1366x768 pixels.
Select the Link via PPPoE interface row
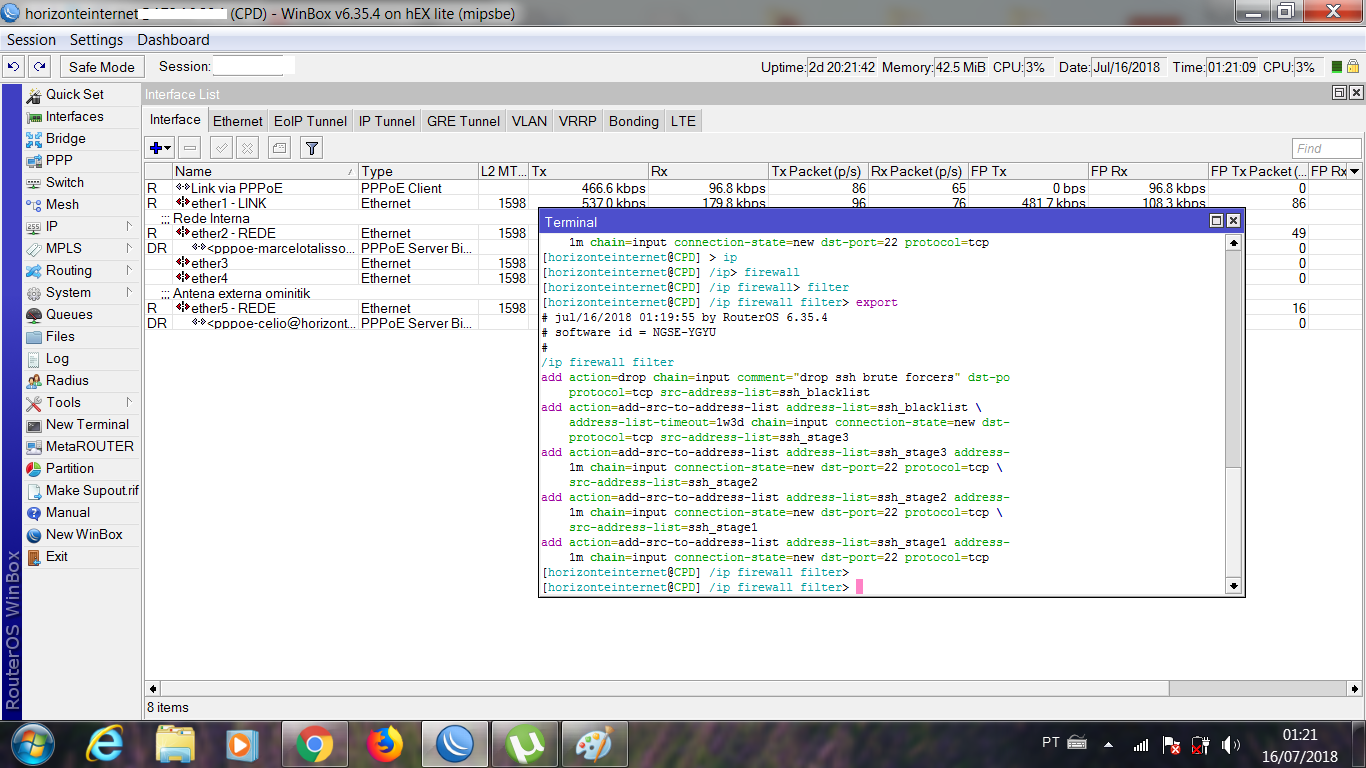[x=236, y=188]
